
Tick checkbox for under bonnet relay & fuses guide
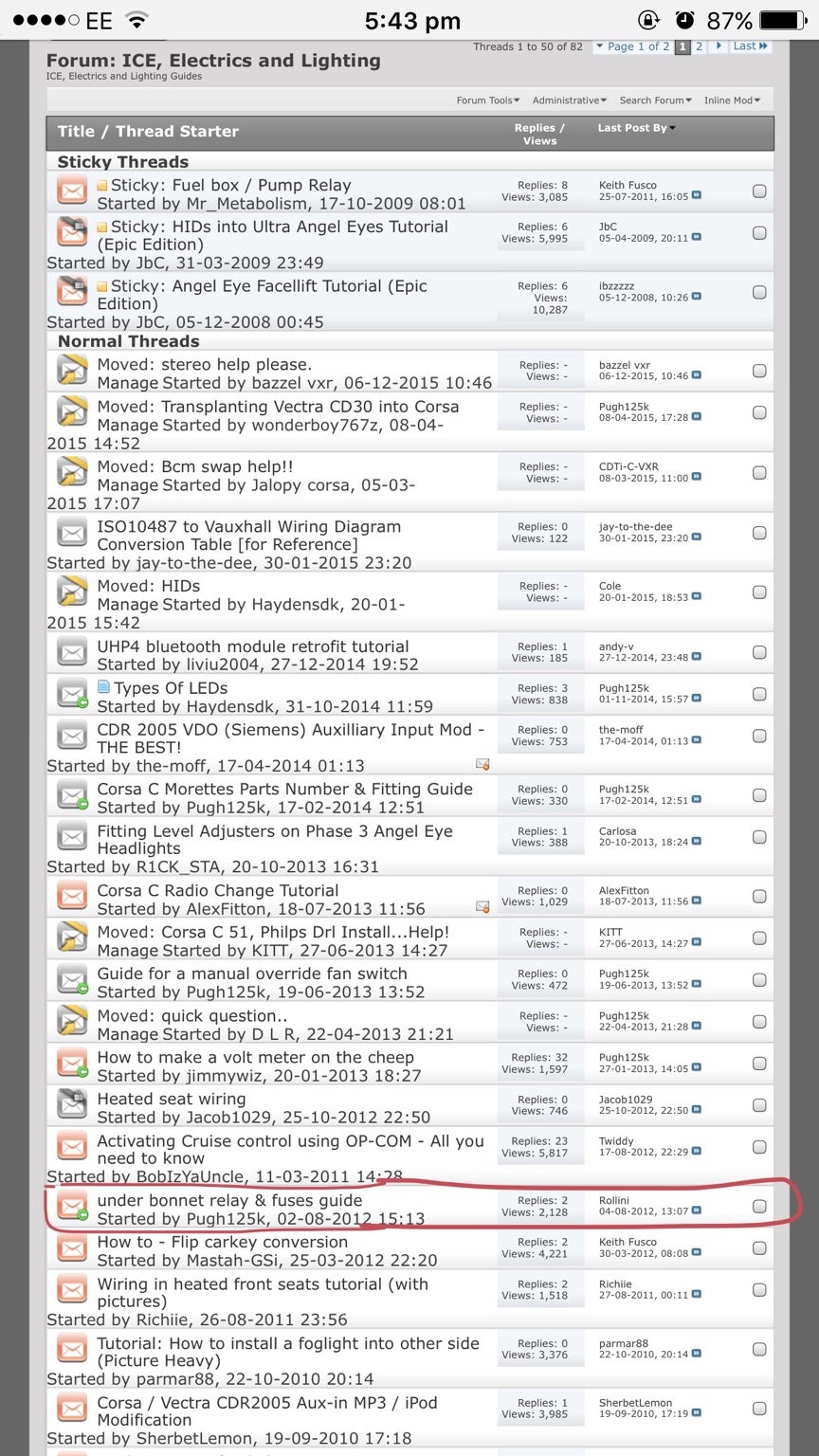click(x=759, y=1207)
